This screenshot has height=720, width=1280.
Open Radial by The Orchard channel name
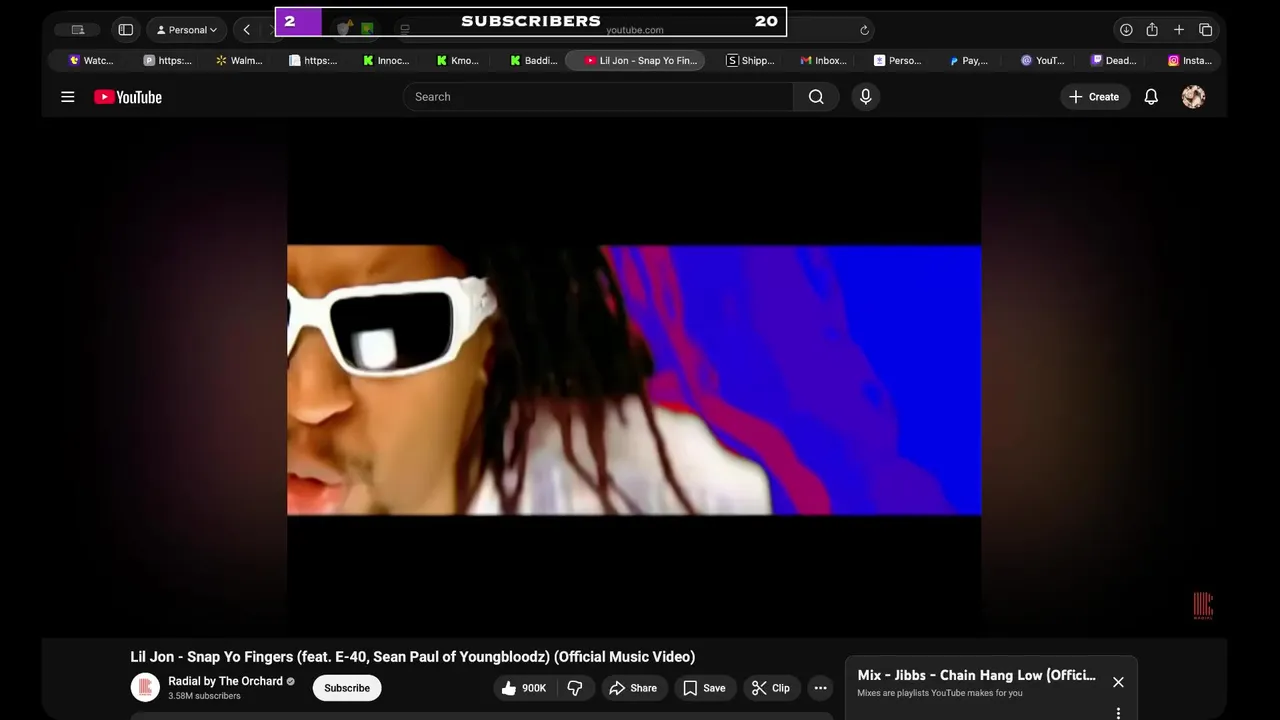tap(225, 681)
